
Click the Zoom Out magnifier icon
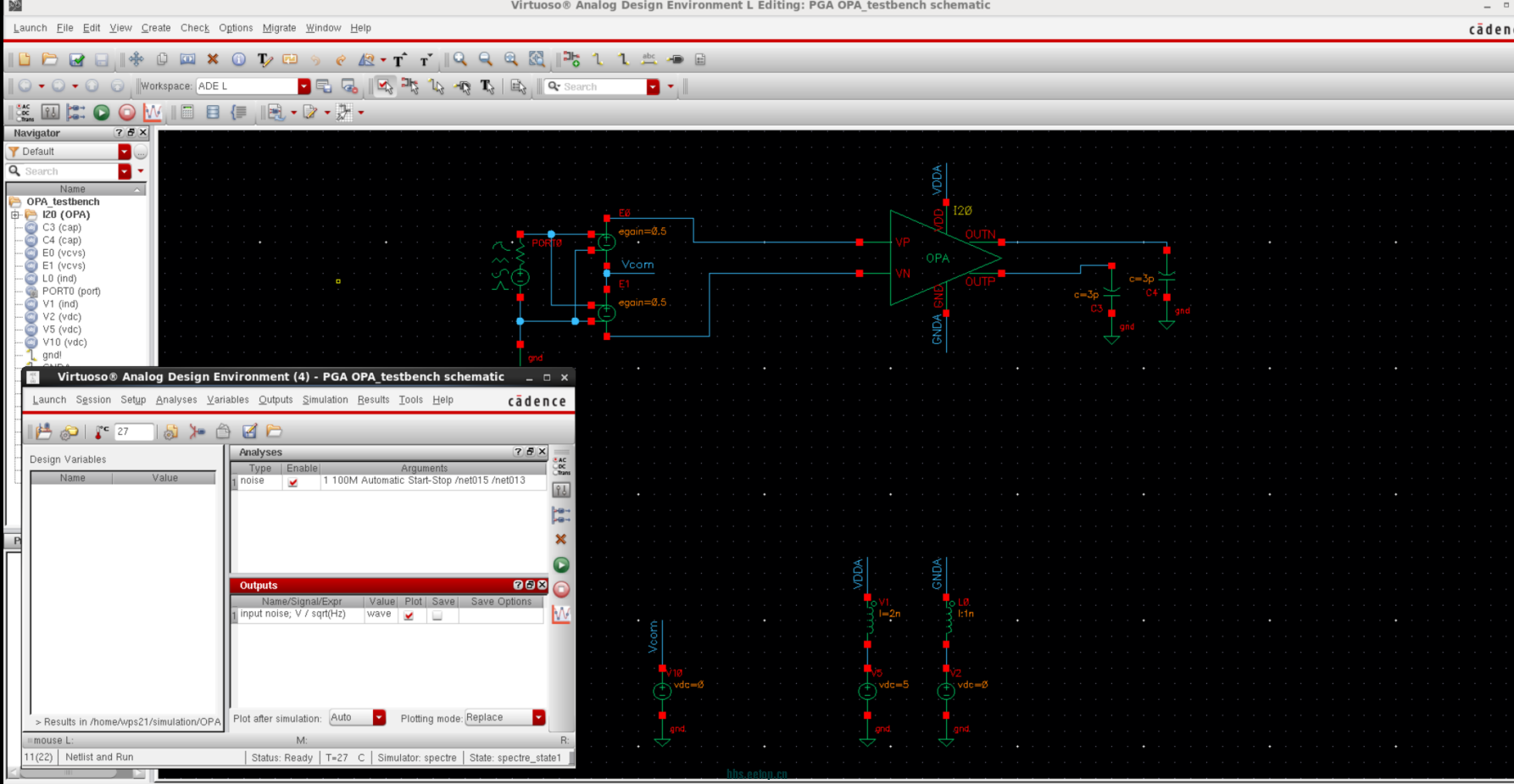[x=486, y=59]
